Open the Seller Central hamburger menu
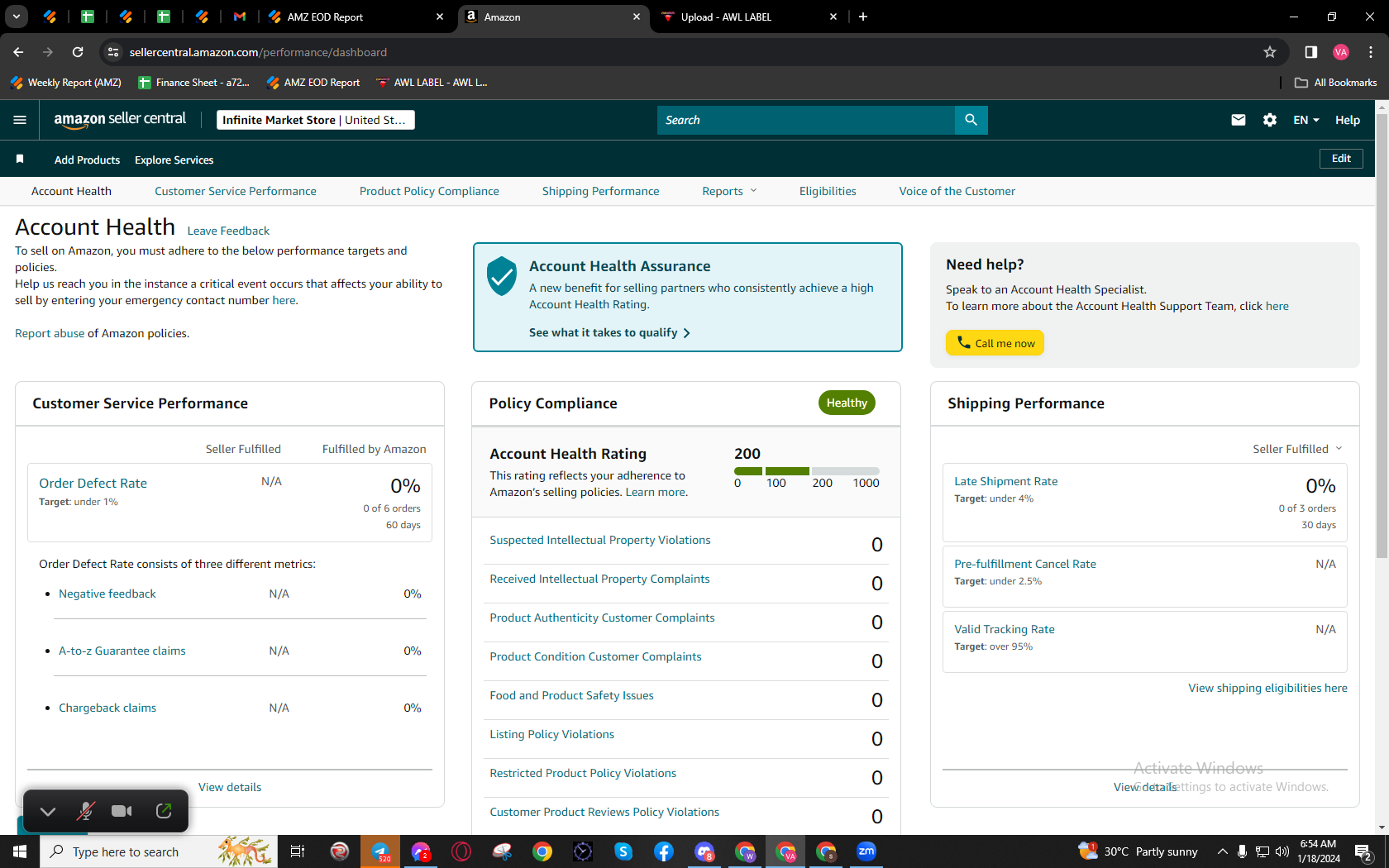 tap(20, 120)
